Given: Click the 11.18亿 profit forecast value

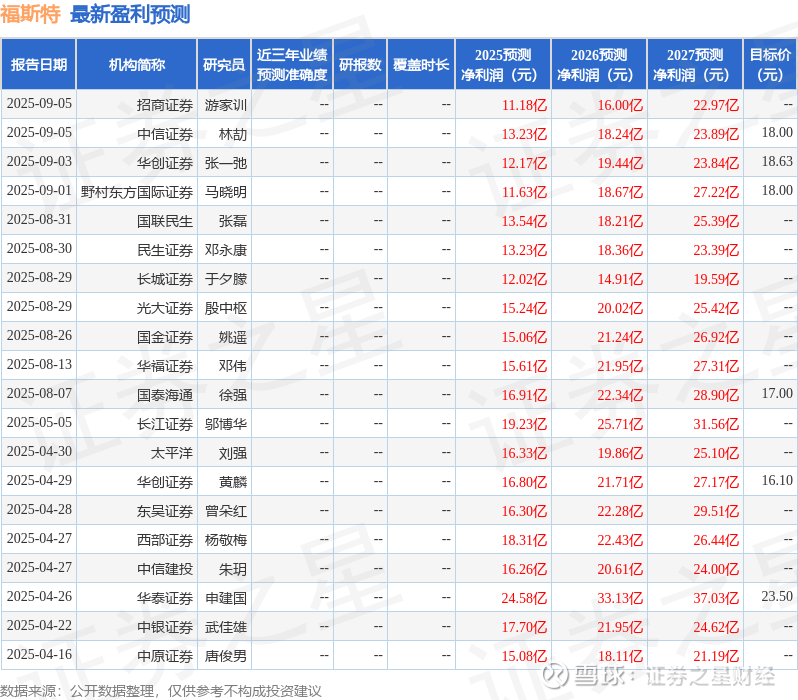Looking at the screenshot, I should tap(524, 105).
